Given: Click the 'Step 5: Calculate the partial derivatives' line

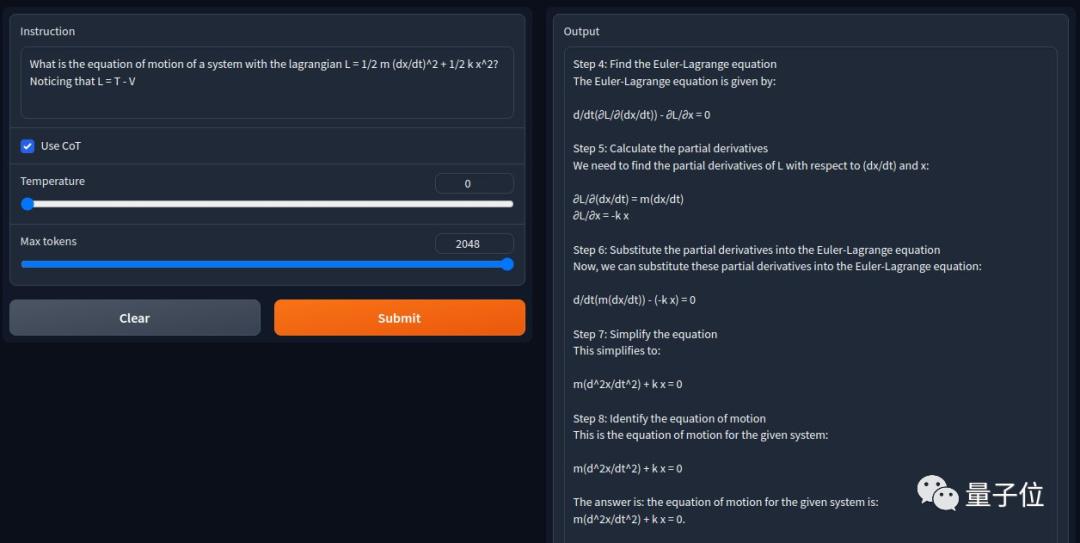Looking at the screenshot, I should point(670,148).
